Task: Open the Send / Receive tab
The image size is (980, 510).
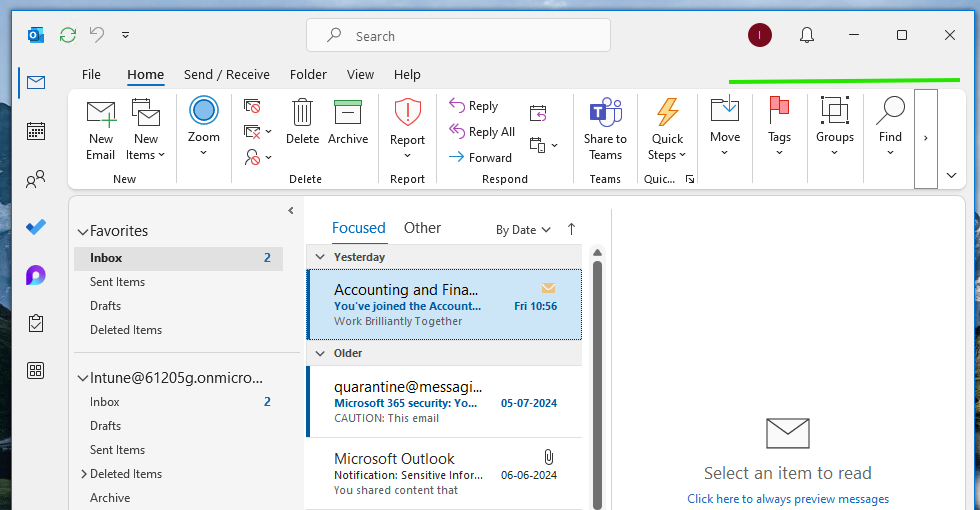Action: 227,74
